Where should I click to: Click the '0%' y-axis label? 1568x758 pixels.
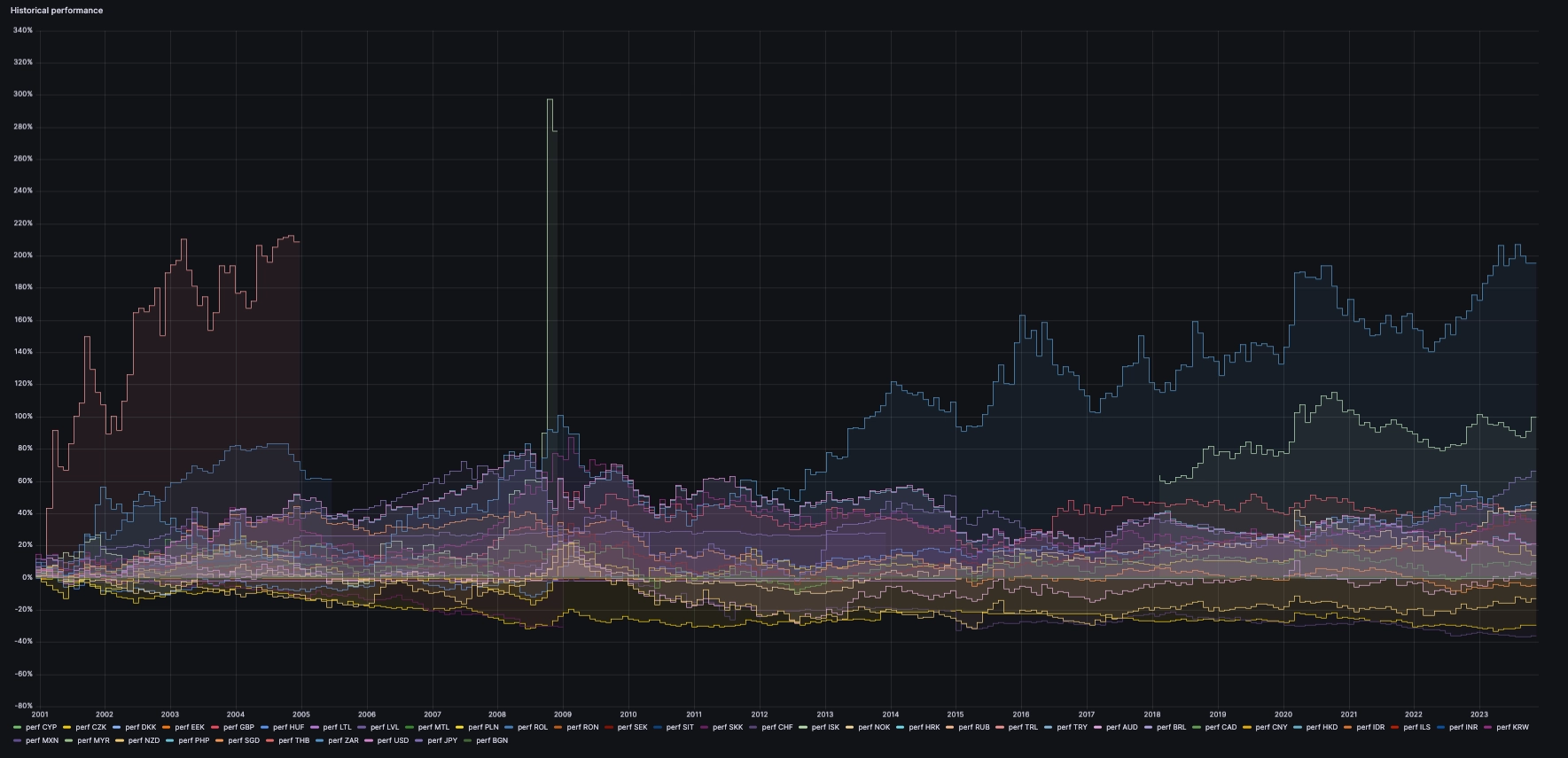[27, 577]
